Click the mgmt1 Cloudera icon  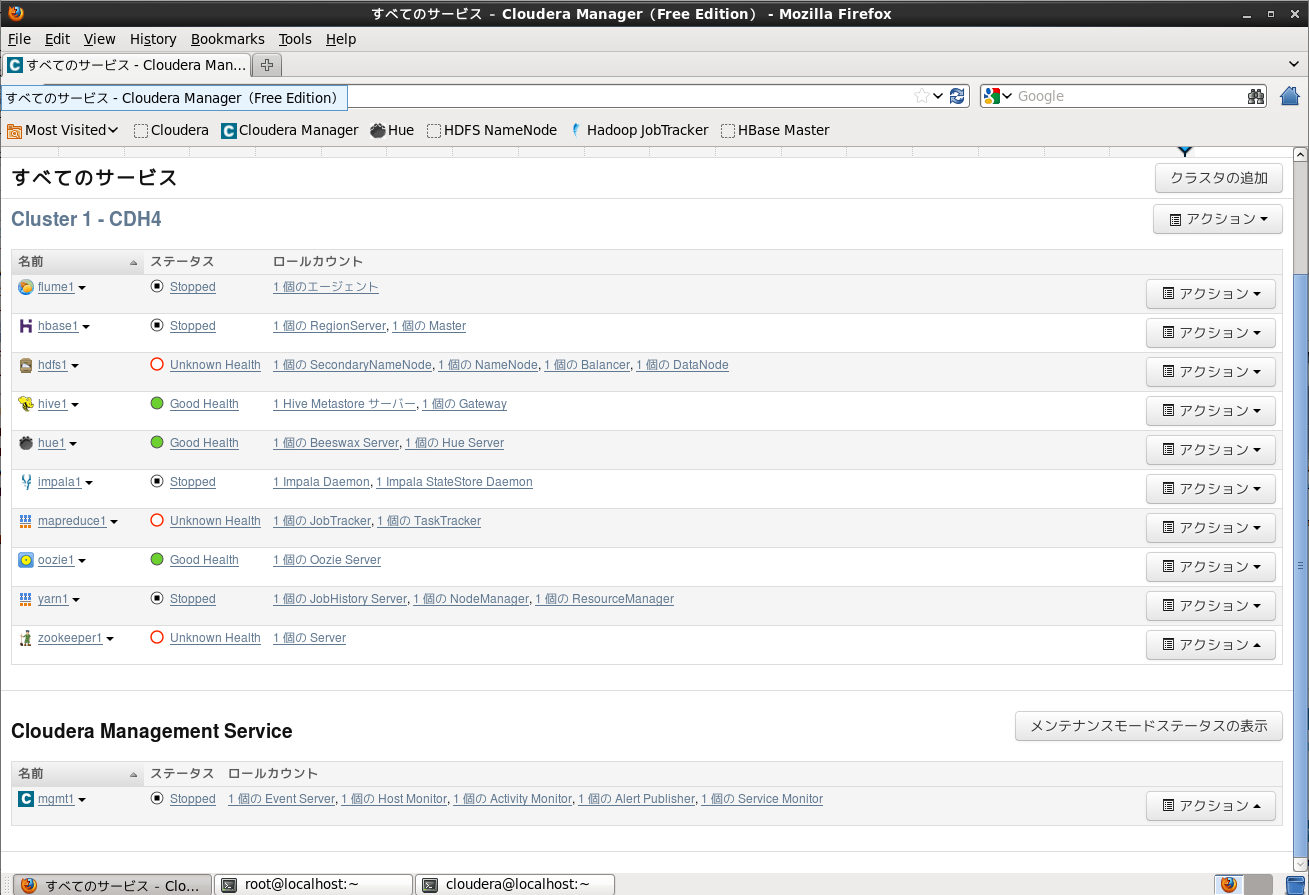26,799
